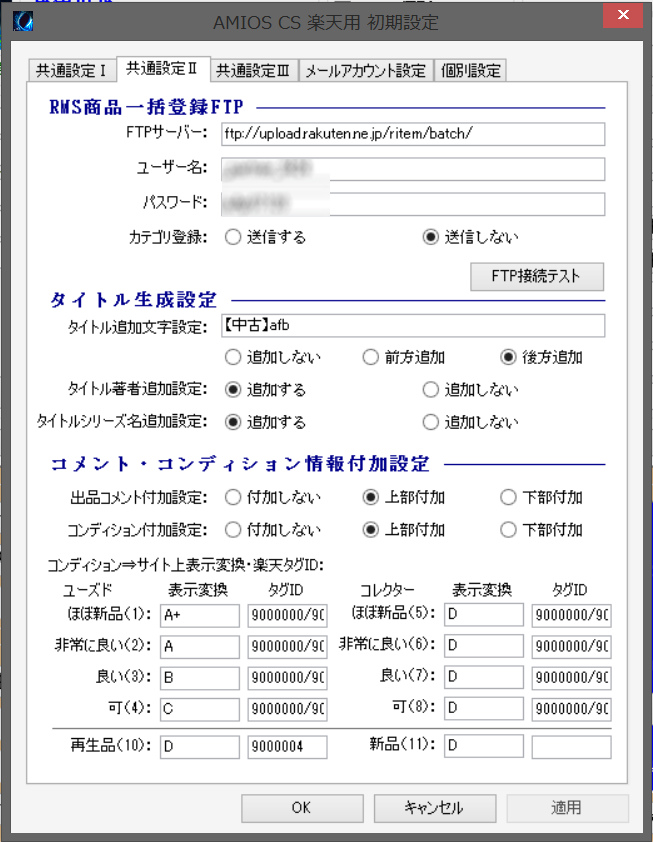Click 新品(11) 表示変換 field

coord(484,745)
